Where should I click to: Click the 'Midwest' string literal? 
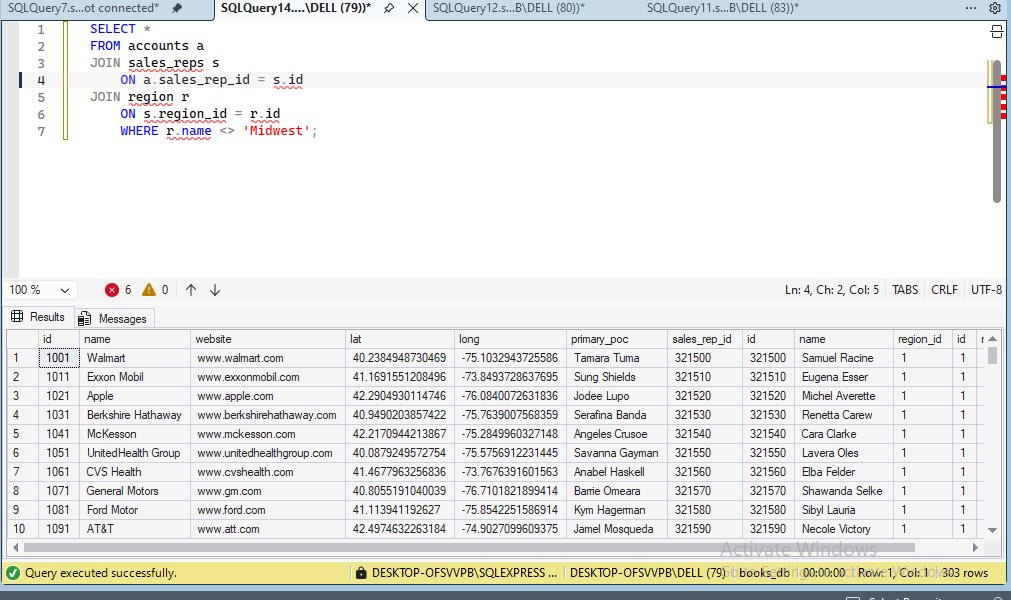tap(276, 131)
